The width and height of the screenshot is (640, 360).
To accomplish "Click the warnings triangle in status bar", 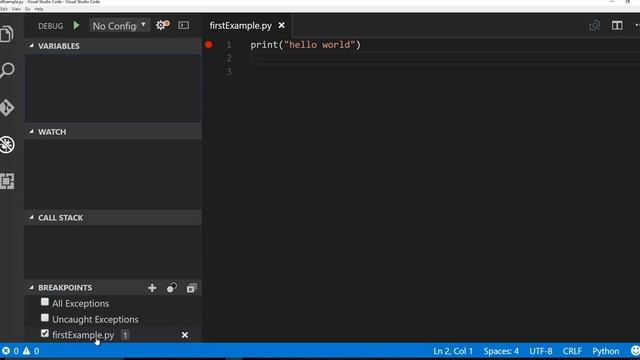I will [x=31, y=351].
